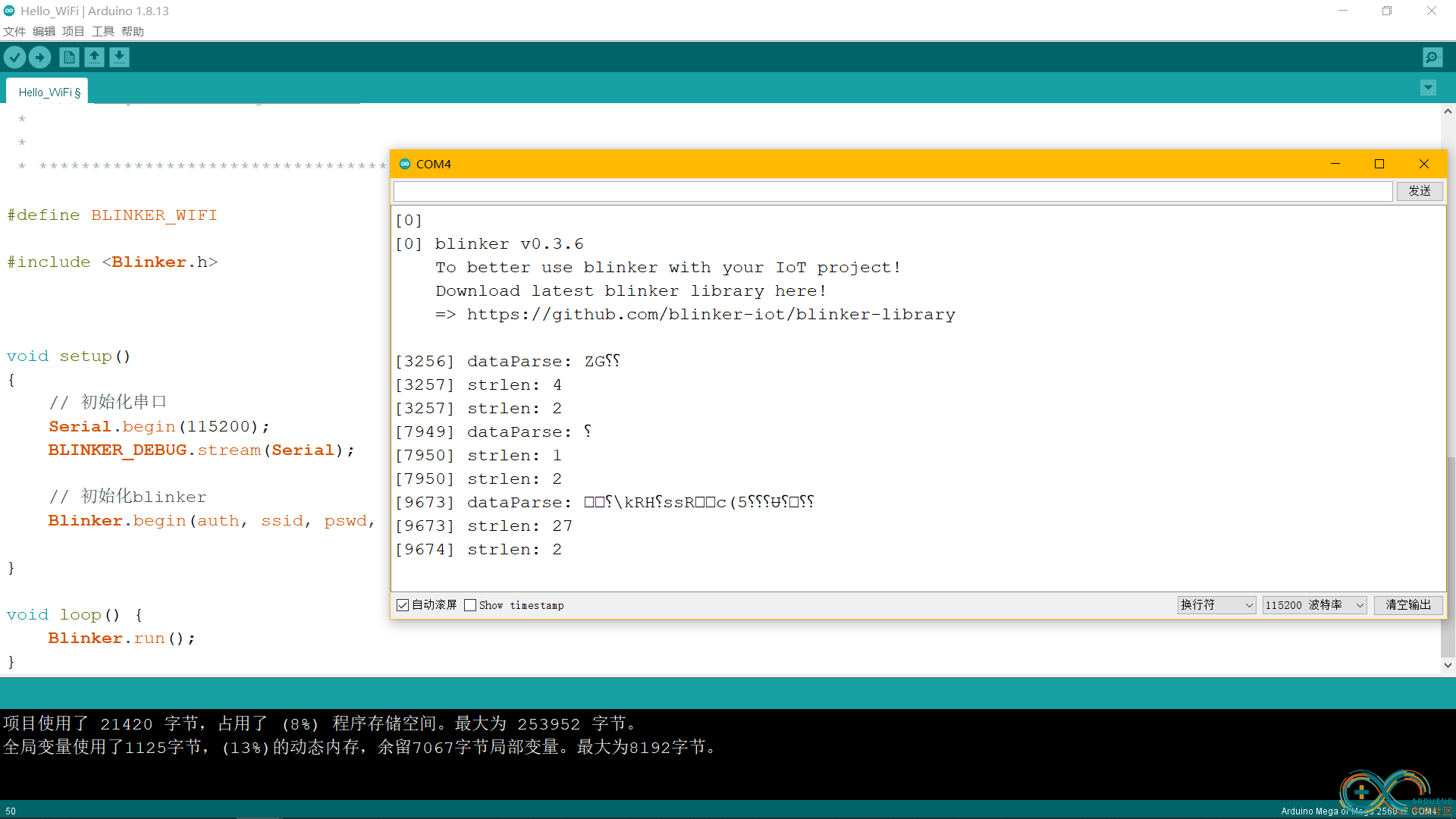Click the COM4 window title icon

[405, 164]
